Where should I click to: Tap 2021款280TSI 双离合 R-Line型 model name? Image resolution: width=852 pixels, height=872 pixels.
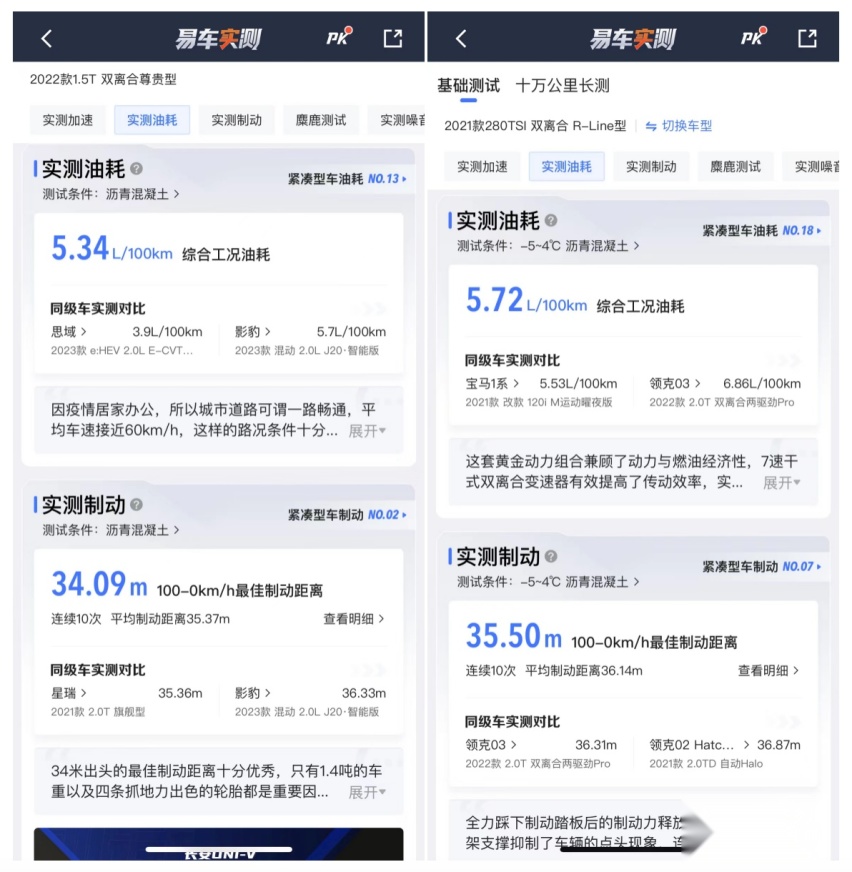[535, 126]
